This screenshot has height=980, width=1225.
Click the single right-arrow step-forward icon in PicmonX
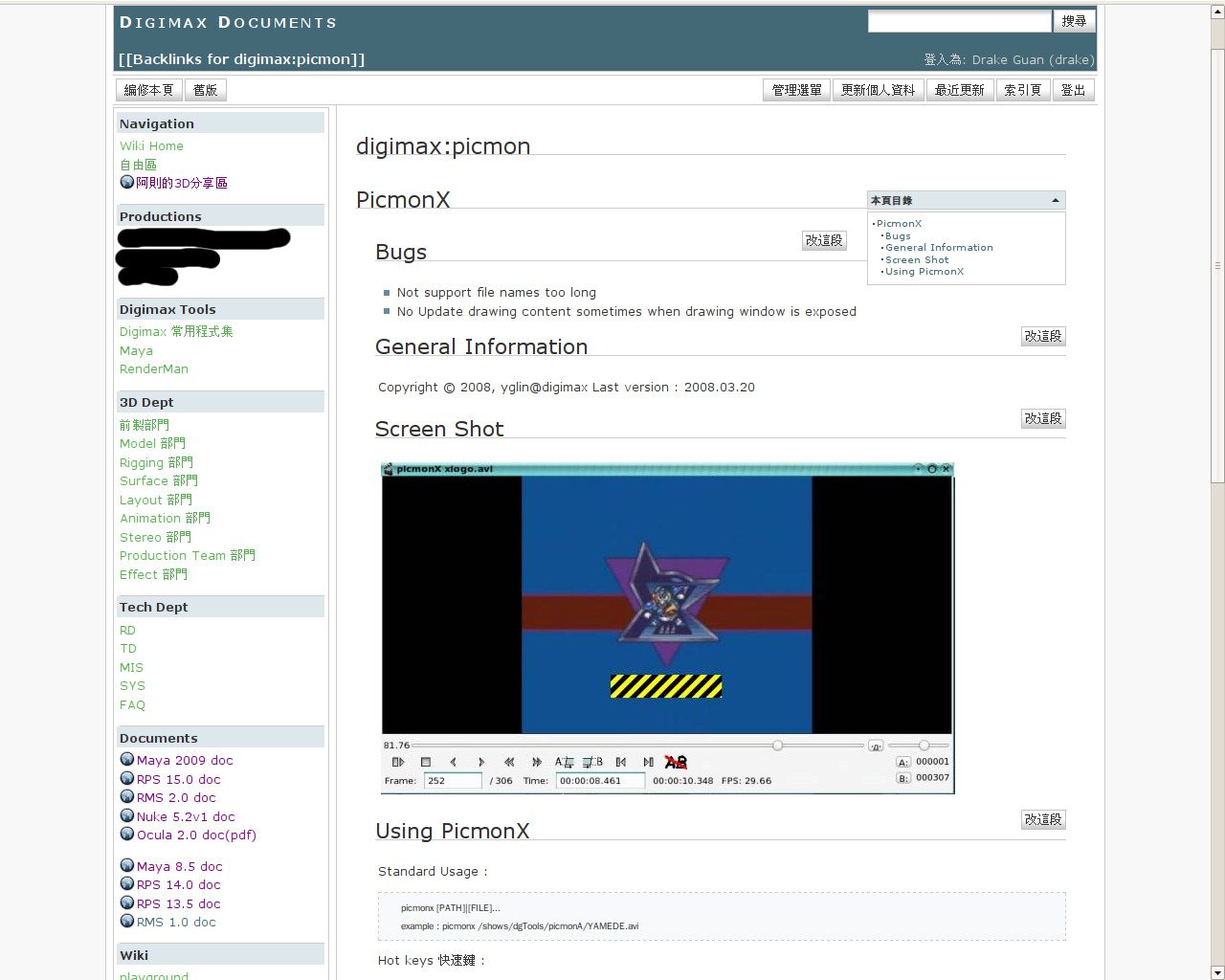[x=481, y=762]
